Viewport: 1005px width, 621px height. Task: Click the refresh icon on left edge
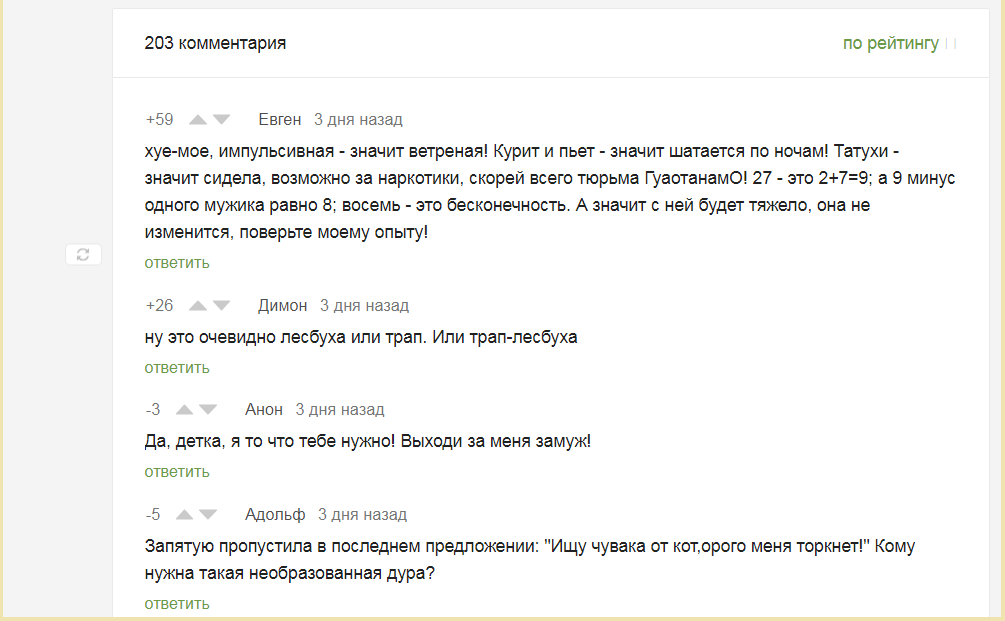pyautogui.click(x=83, y=255)
